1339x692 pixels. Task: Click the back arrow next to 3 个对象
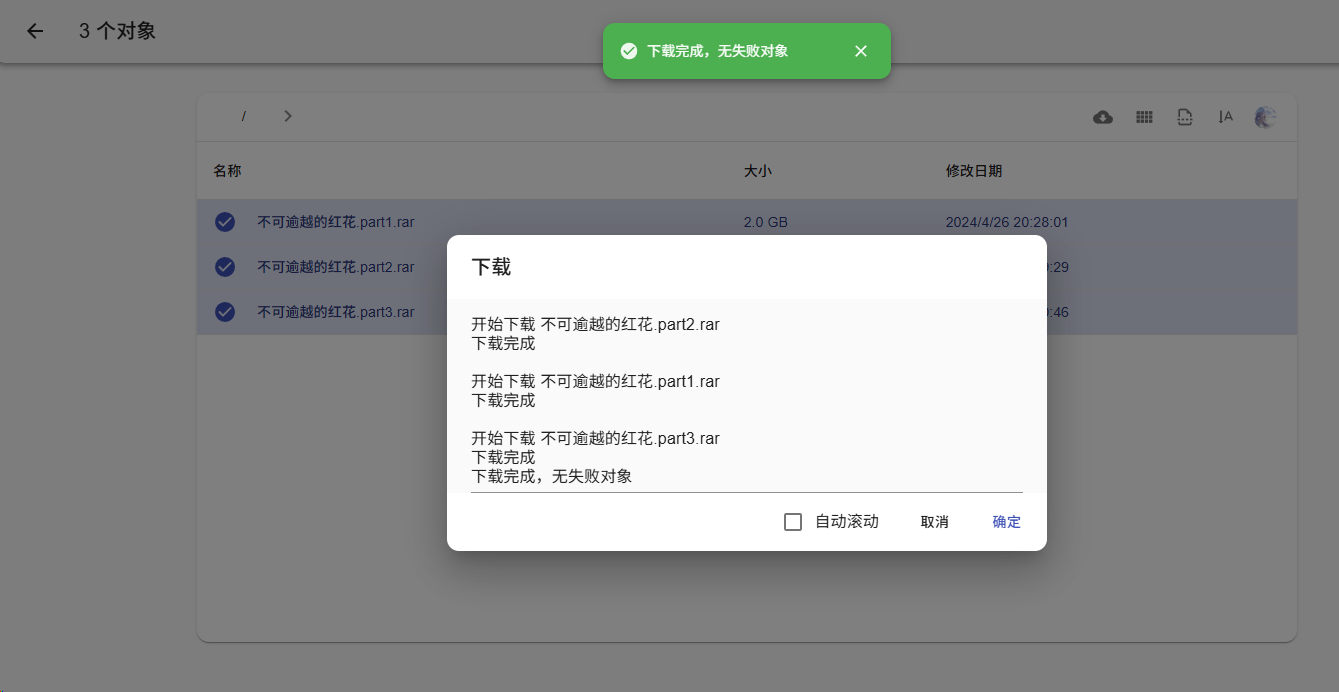click(34, 31)
